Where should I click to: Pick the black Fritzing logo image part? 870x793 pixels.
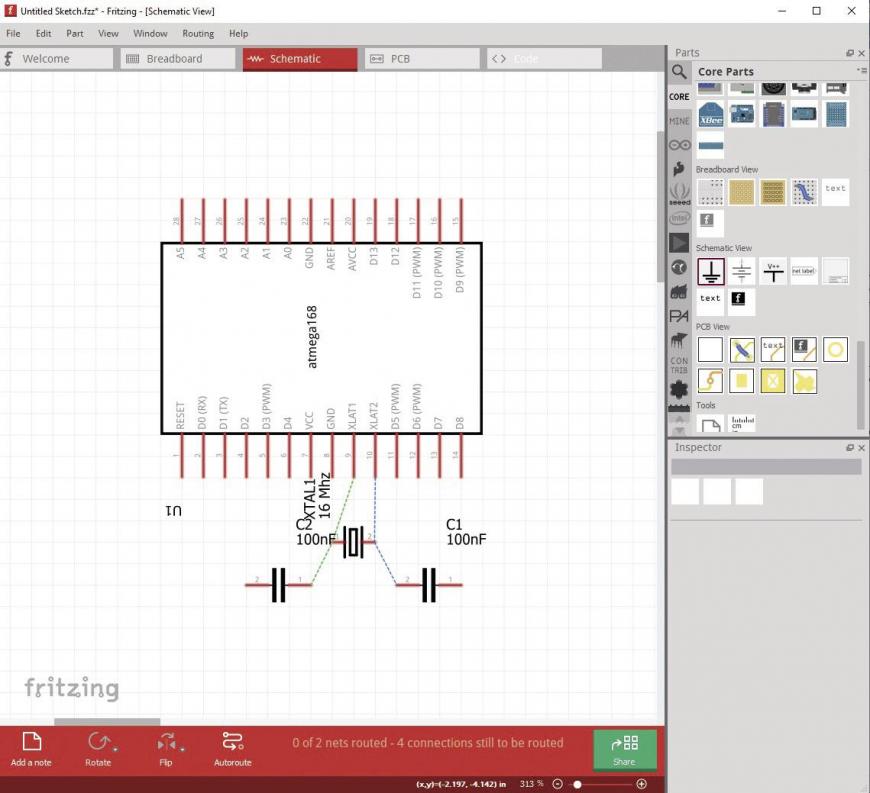tap(742, 302)
